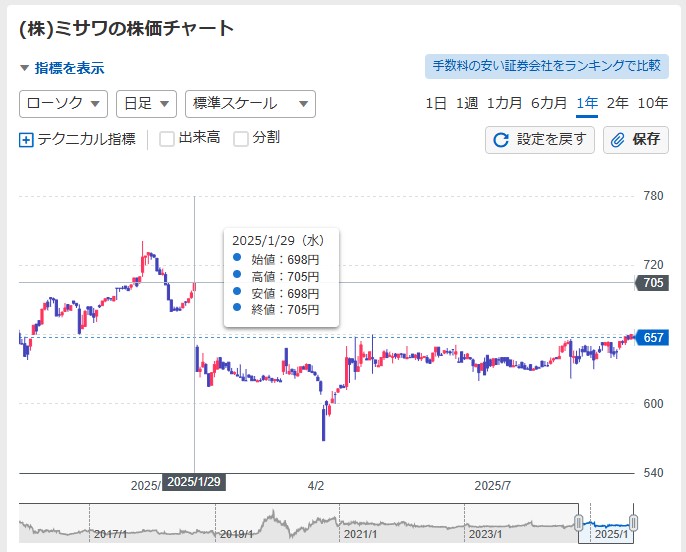
Task: Open the 手数料の安い証券会社 ranking link
Action: [x=546, y=66]
